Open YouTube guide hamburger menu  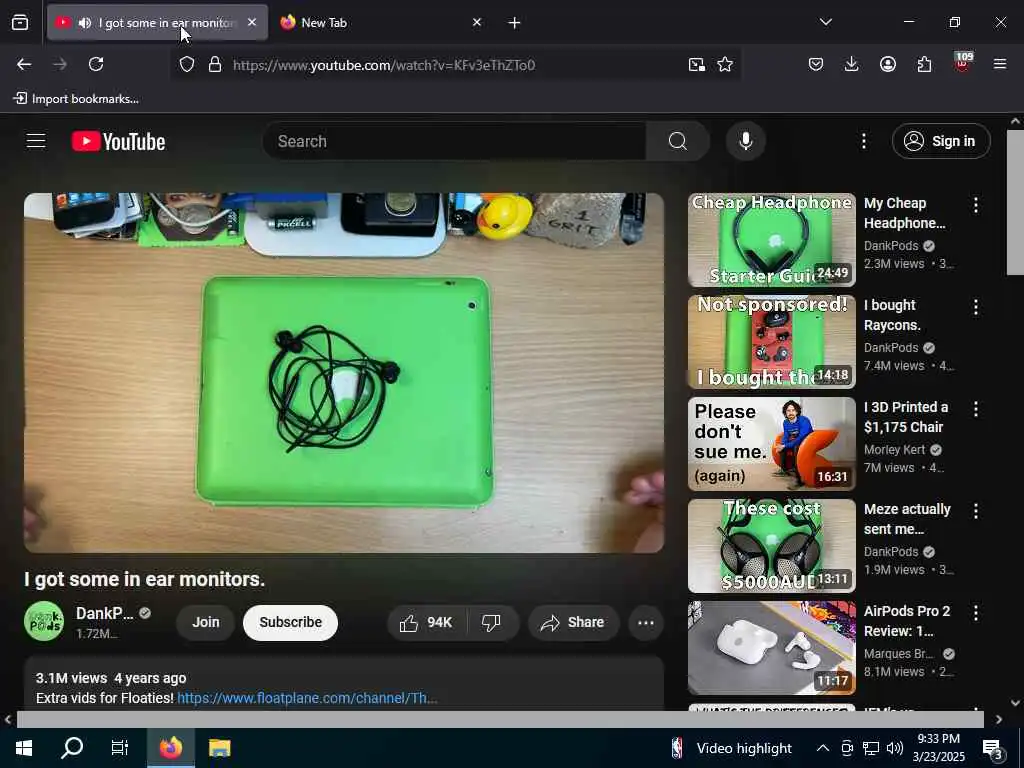36,141
